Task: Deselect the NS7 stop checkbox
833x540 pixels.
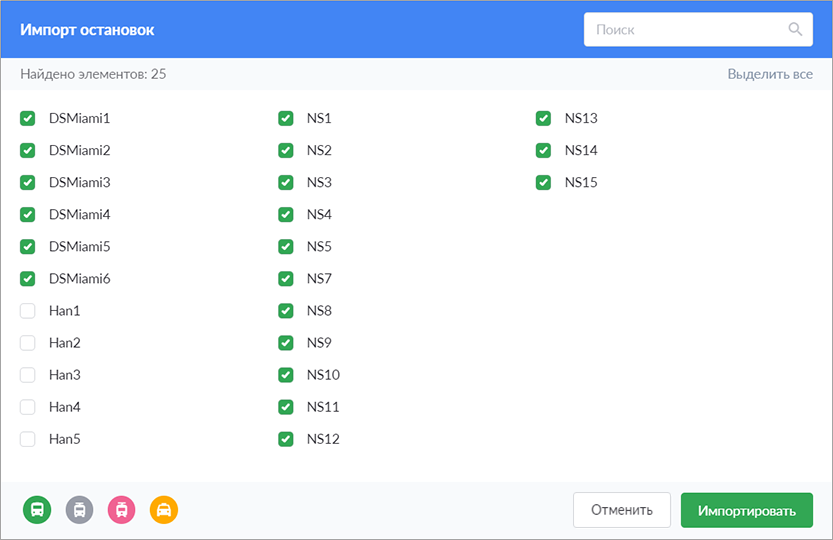Action: pos(286,279)
